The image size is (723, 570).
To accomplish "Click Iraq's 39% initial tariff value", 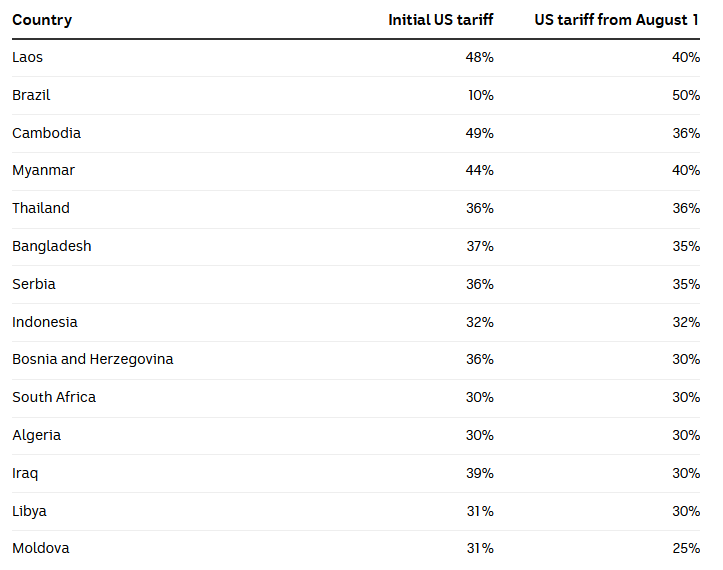I will coord(480,473).
